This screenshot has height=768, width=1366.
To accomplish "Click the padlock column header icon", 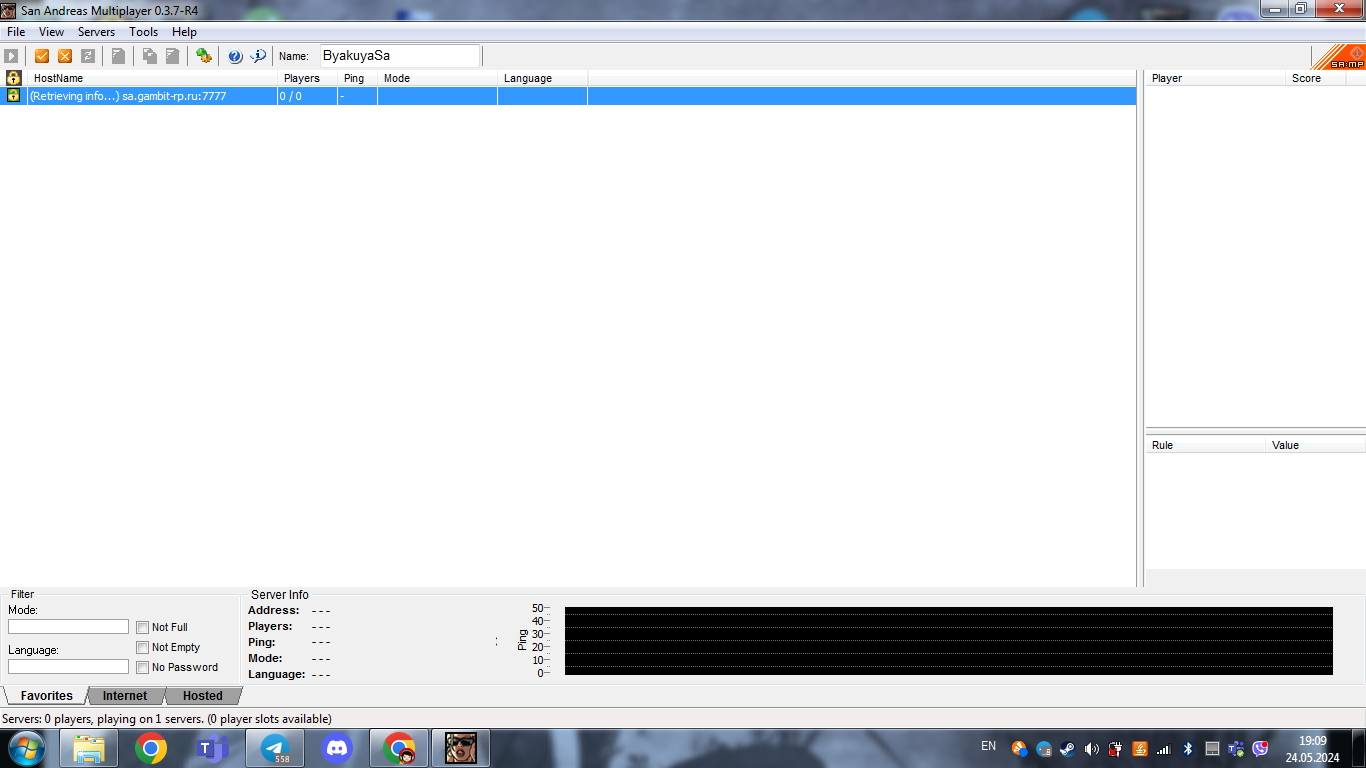I will [x=13, y=78].
